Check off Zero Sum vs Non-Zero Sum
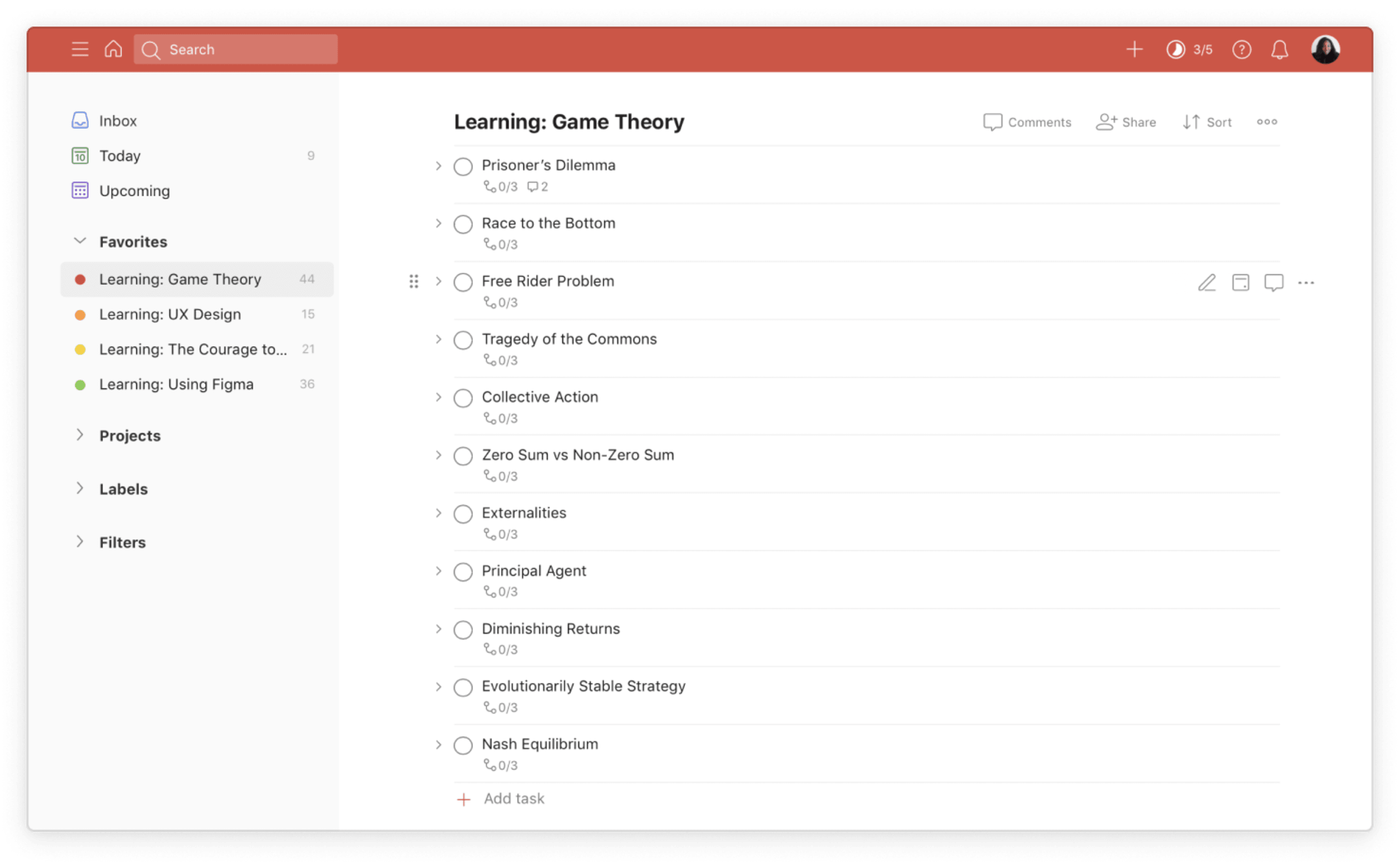Viewport: 1400px width, 864px height. click(x=463, y=456)
